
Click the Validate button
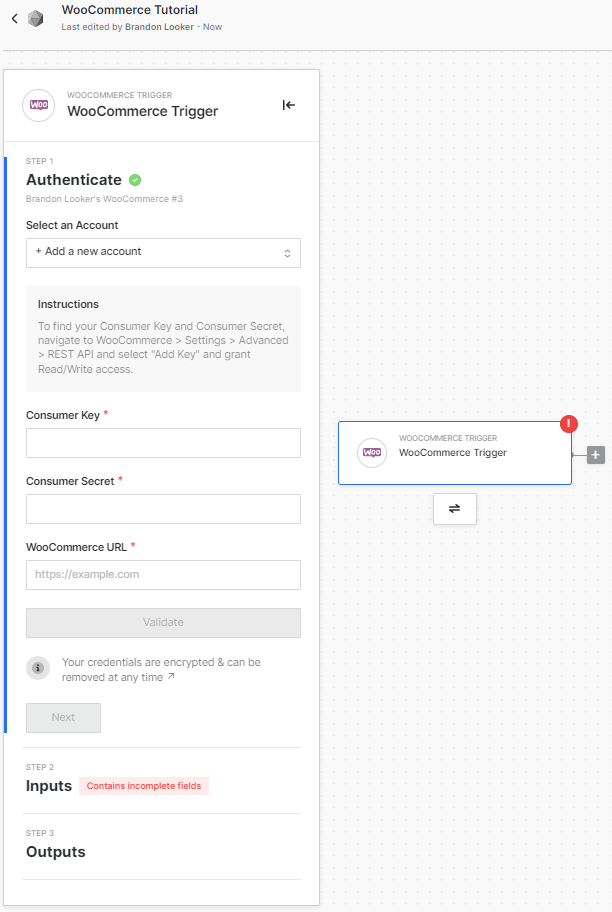click(x=163, y=622)
